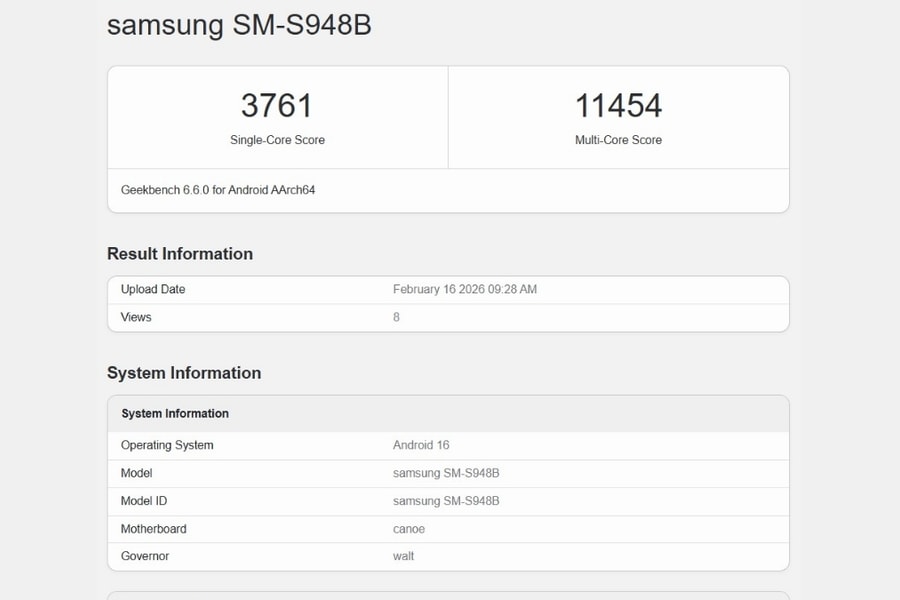Click the February 16 2026 upload date value
The image size is (900, 600).
tap(465, 289)
